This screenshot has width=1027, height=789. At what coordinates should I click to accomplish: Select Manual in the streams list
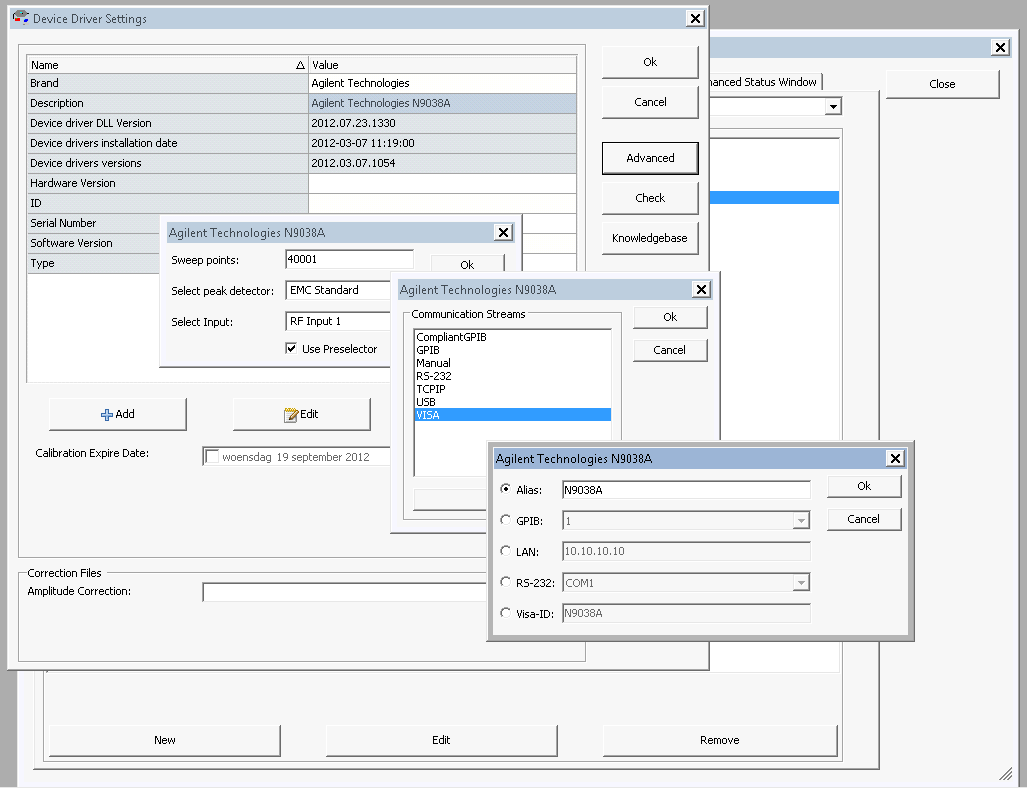click(513, 363)
